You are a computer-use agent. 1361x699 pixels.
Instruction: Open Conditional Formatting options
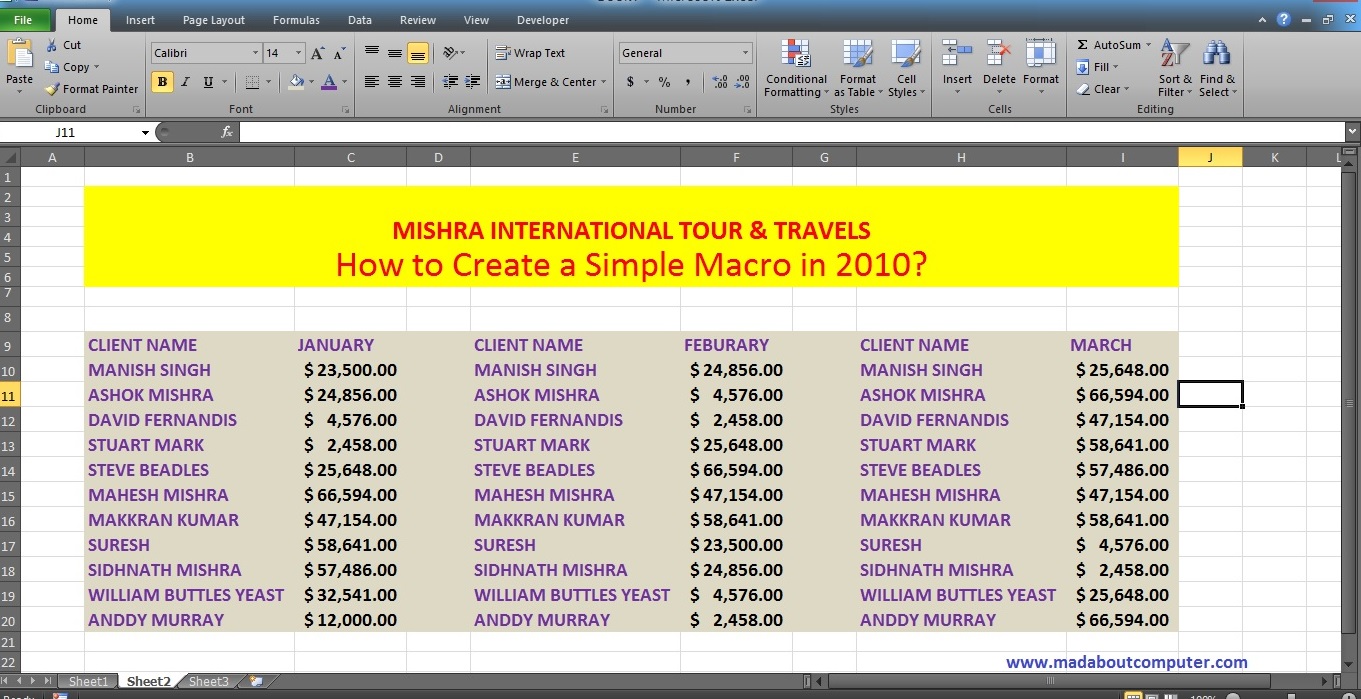coord(795,67)
